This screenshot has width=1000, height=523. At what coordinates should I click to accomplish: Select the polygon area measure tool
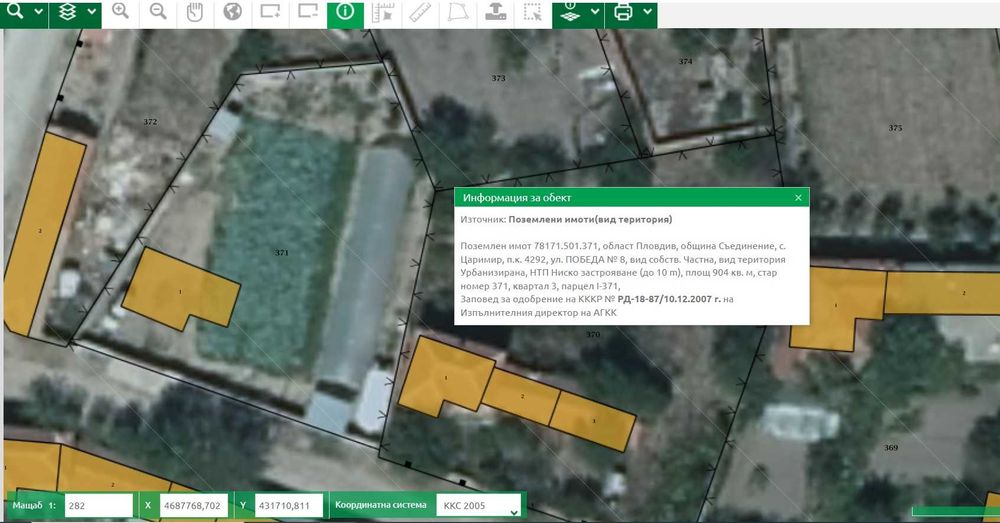458,12
